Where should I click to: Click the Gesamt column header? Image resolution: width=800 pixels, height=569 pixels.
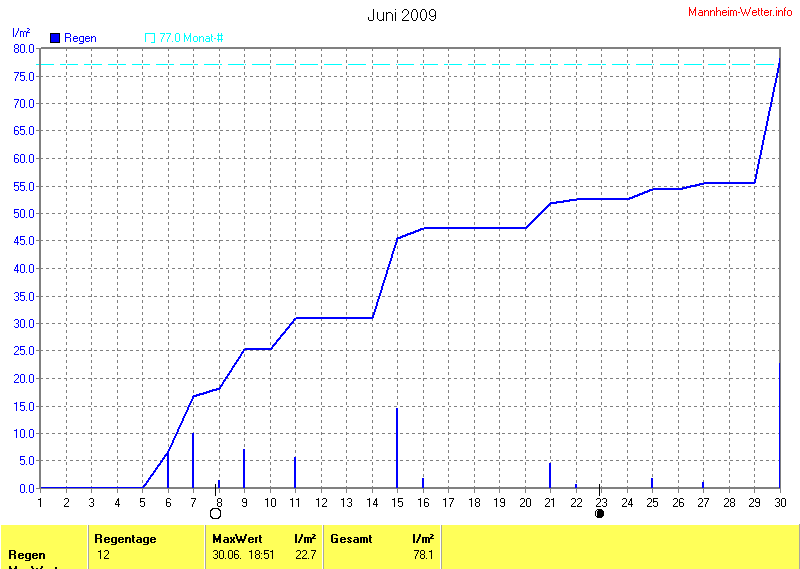[351, 539]
